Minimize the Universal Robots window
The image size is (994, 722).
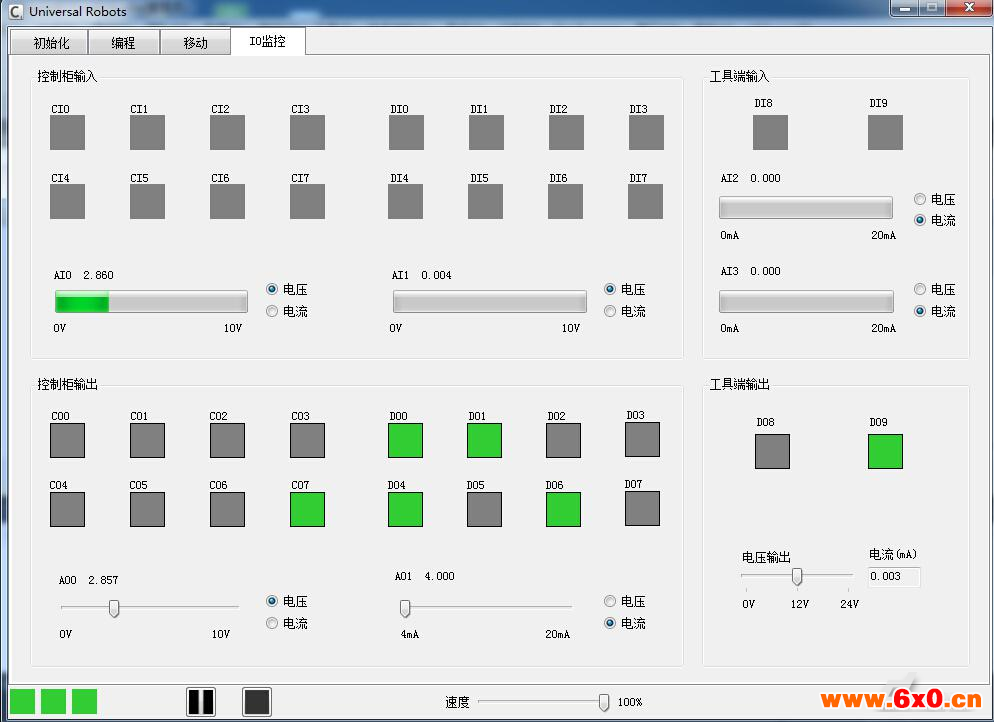click(905, 8)
